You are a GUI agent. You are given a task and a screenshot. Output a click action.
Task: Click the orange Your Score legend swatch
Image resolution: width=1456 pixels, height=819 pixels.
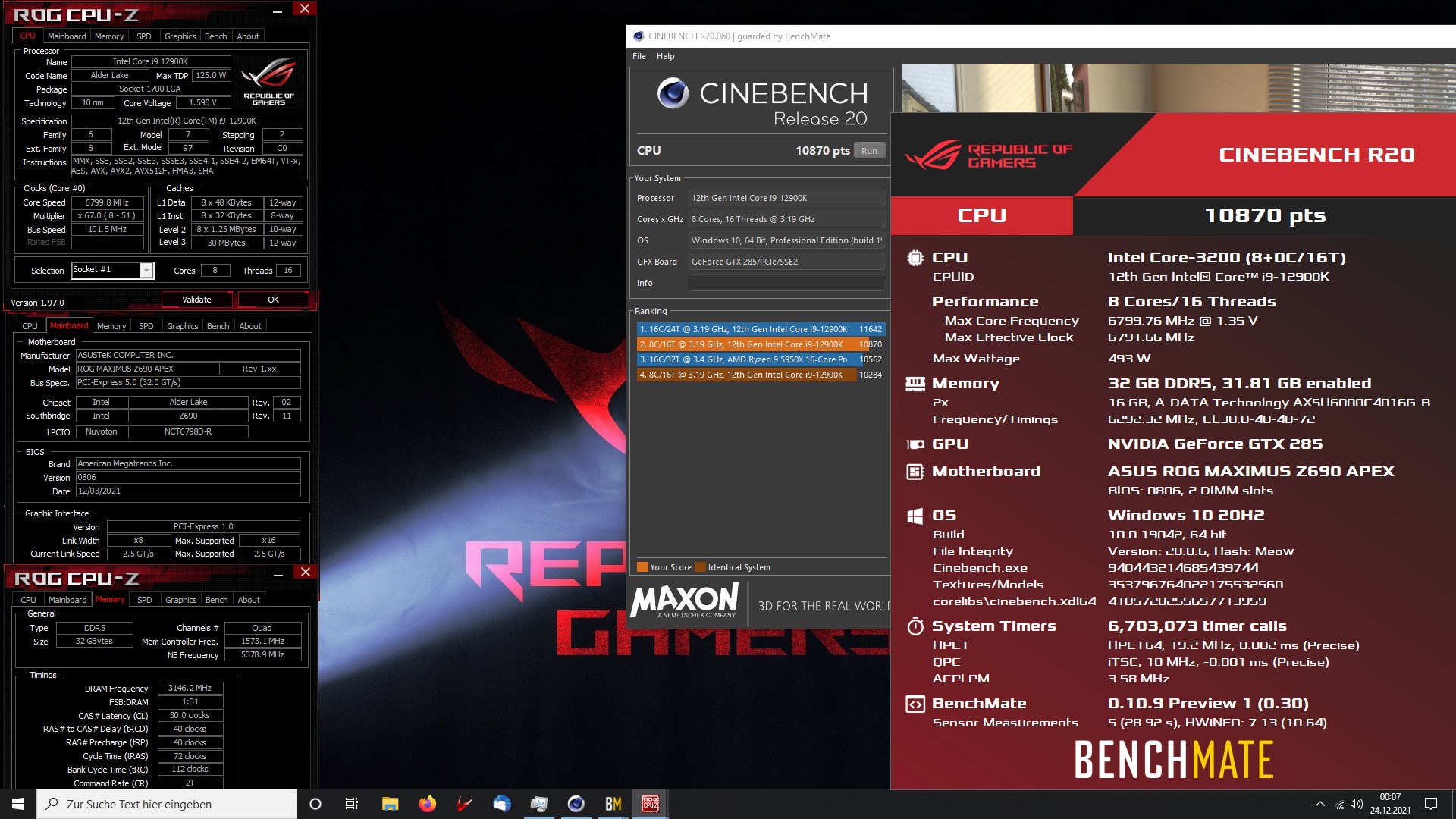click(642, 567)
